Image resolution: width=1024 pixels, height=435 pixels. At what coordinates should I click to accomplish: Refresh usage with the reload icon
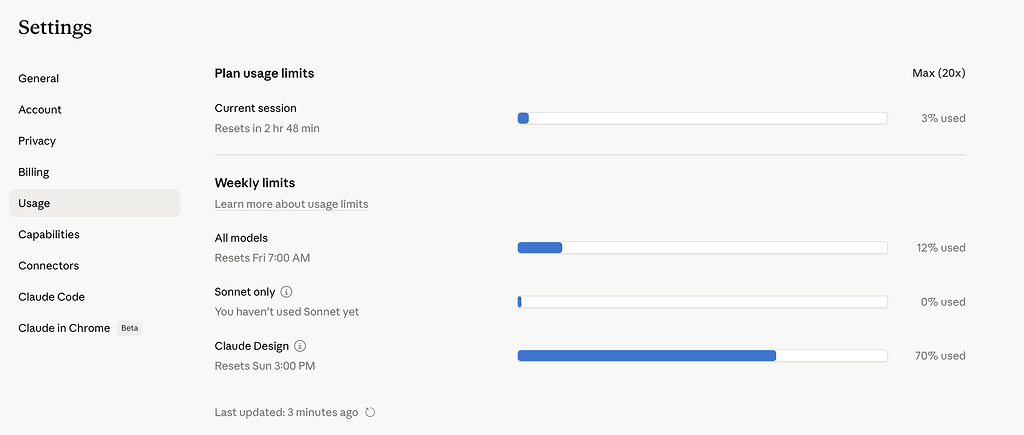tap(370, 412)
